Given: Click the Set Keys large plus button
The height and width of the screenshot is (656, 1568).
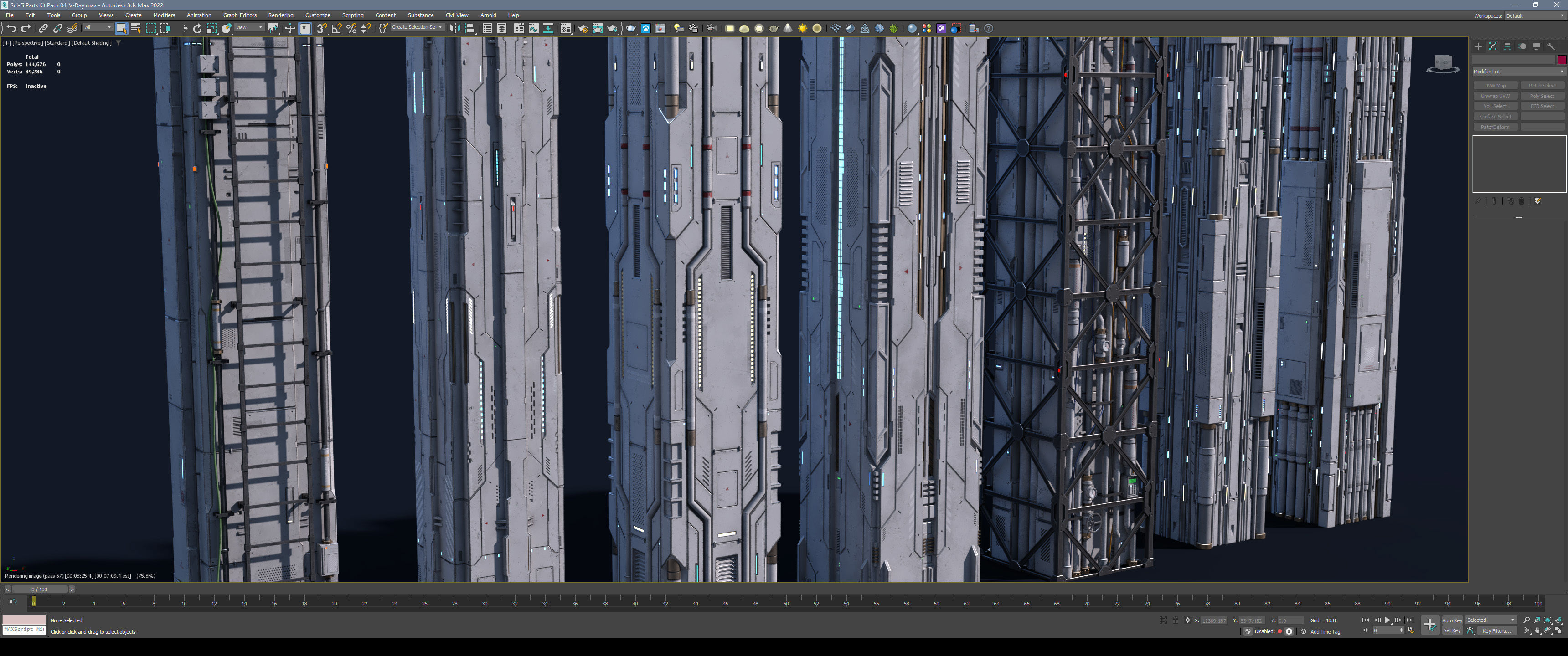Looking at the screenshot, I should coord(1429,625).
